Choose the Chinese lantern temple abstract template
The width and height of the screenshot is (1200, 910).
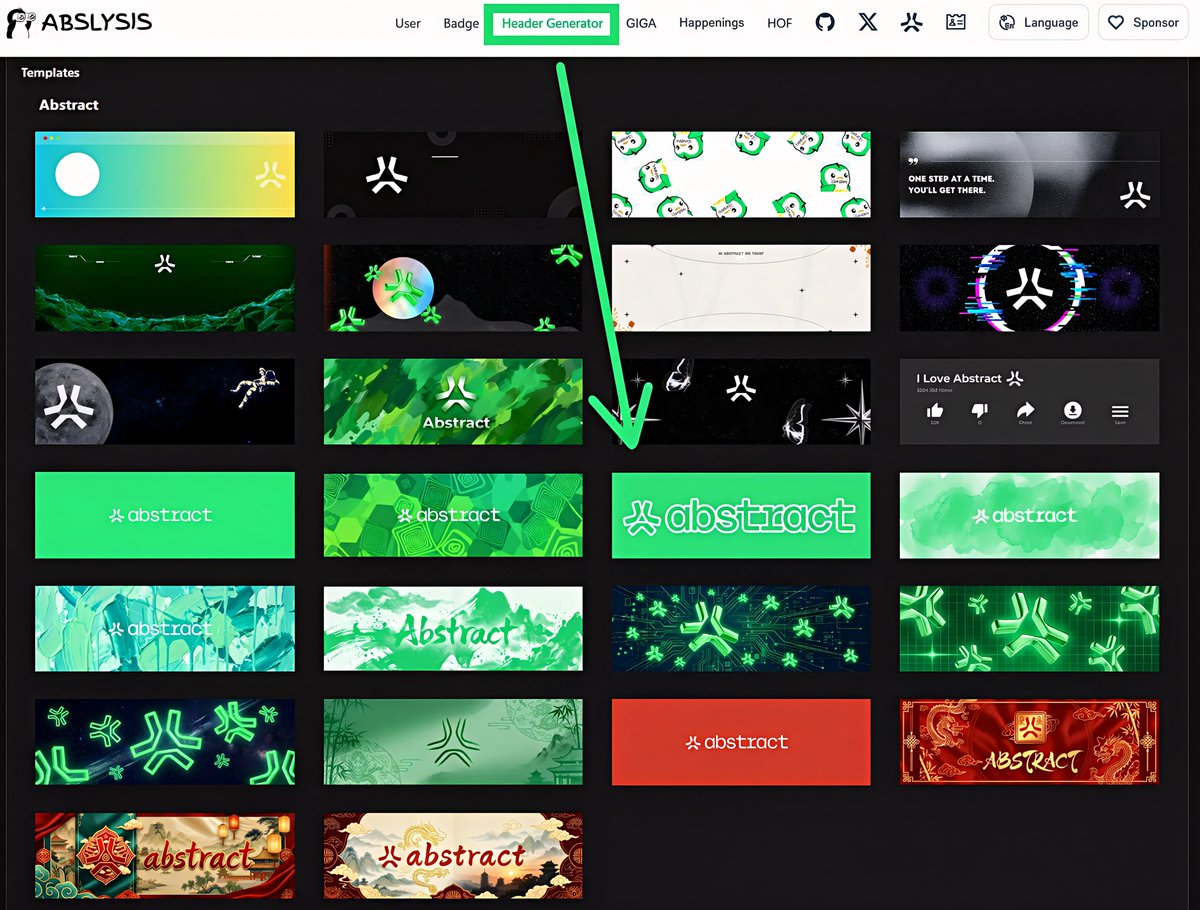pyautogui.click(x=165, y=856)
